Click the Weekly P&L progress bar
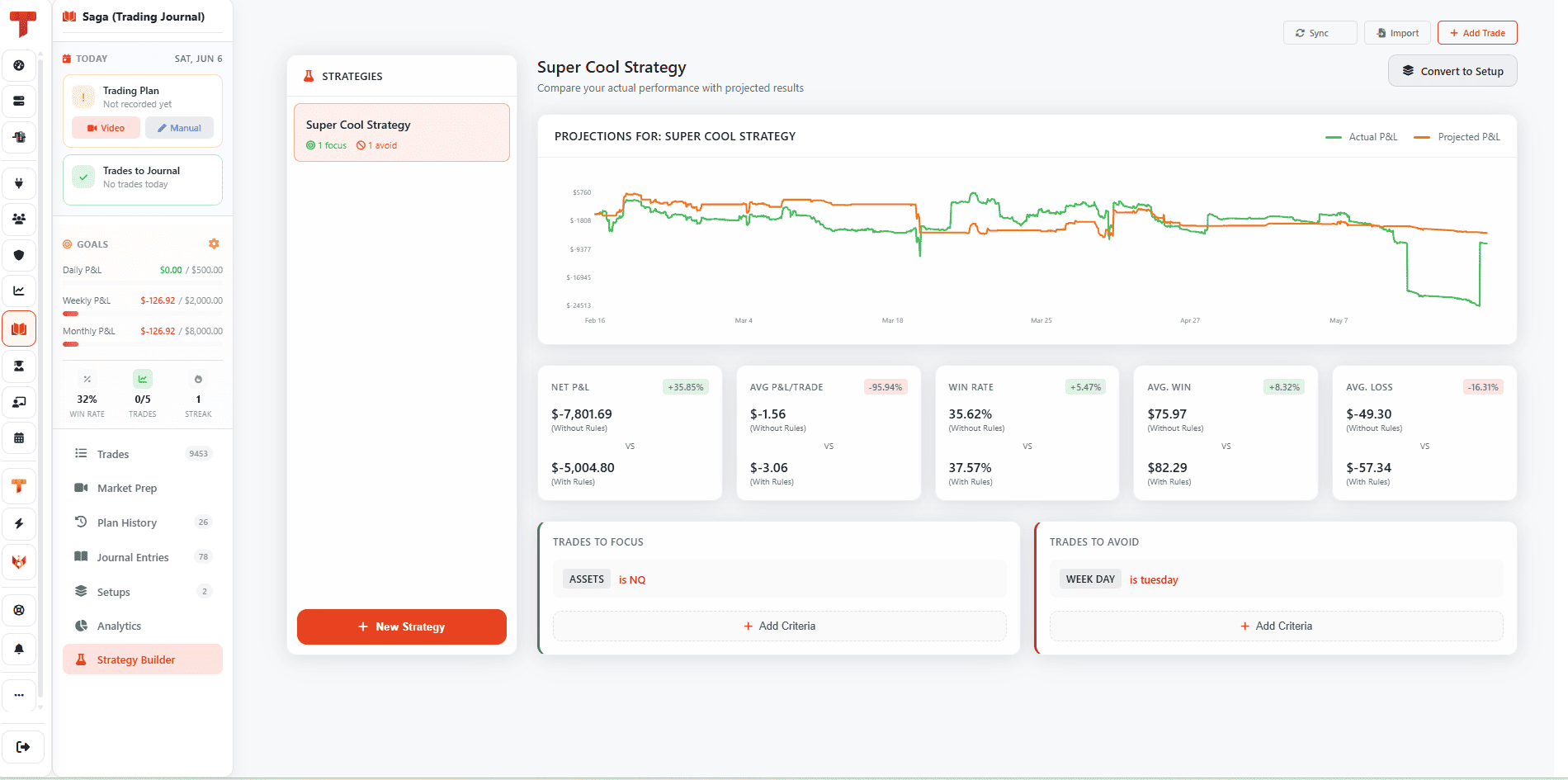Screen dimensions: 1568x780 point(143,314)
